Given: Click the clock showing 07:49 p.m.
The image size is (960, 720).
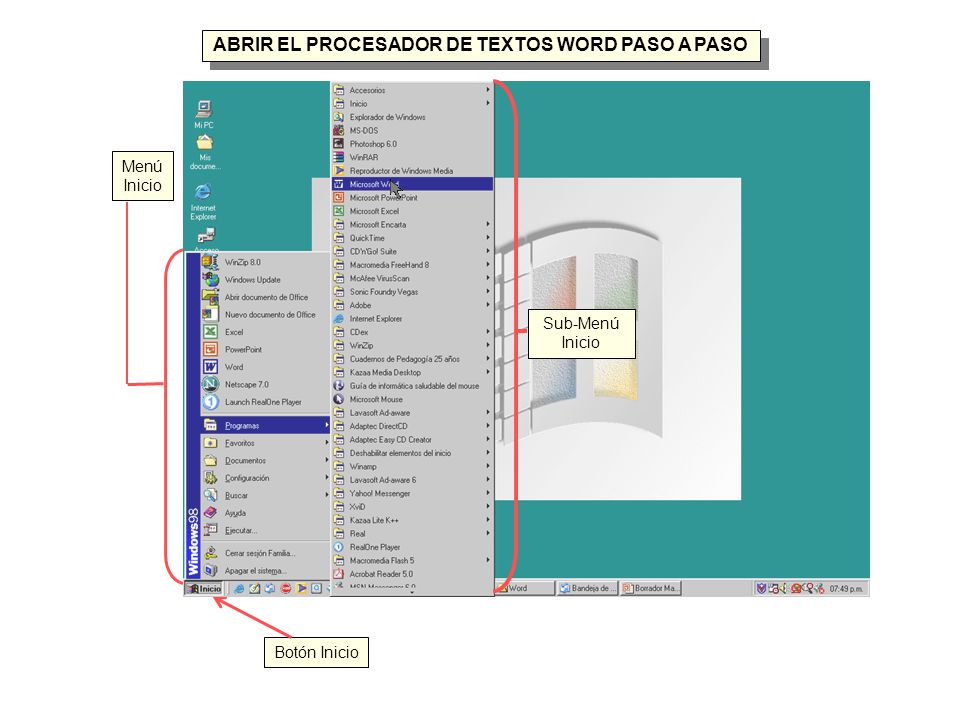Looking at the screenshot, I should tap(847, 588).
